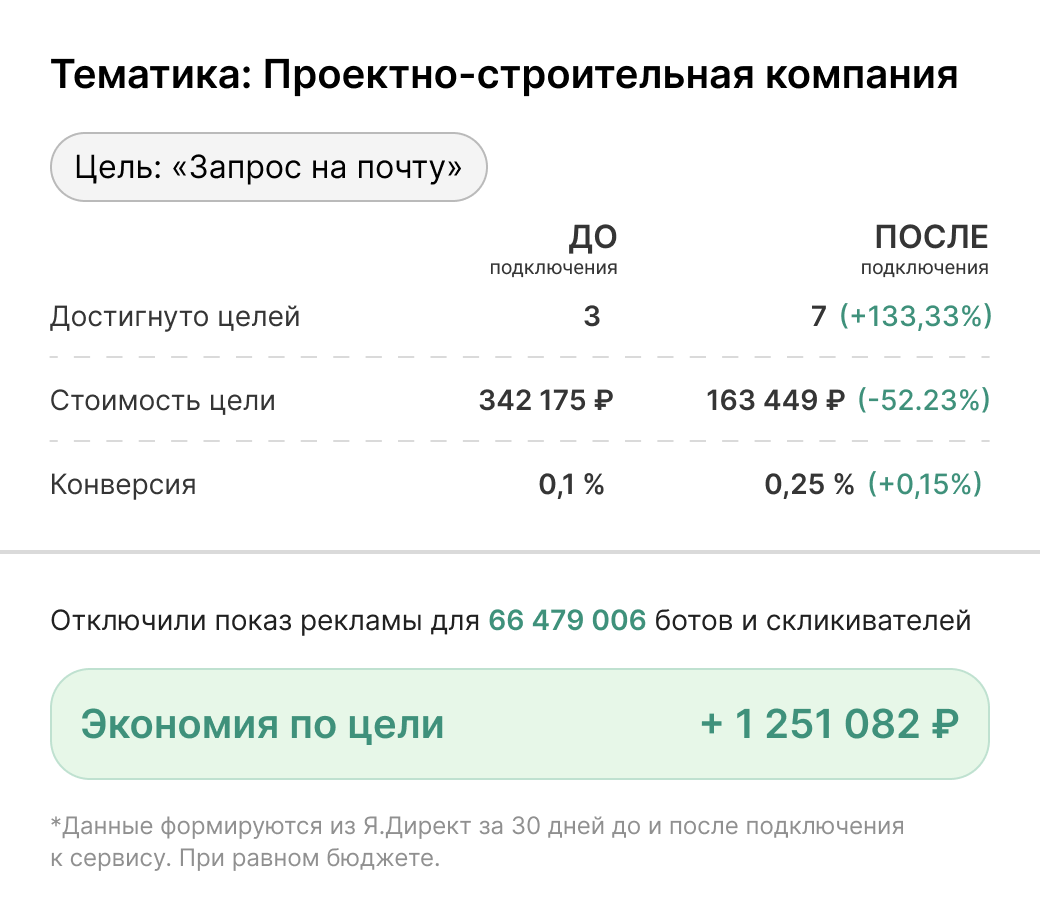Click the Экономия по цели banner label
Viewport: 1040px width, 924px height.
[x=262, y=725]
